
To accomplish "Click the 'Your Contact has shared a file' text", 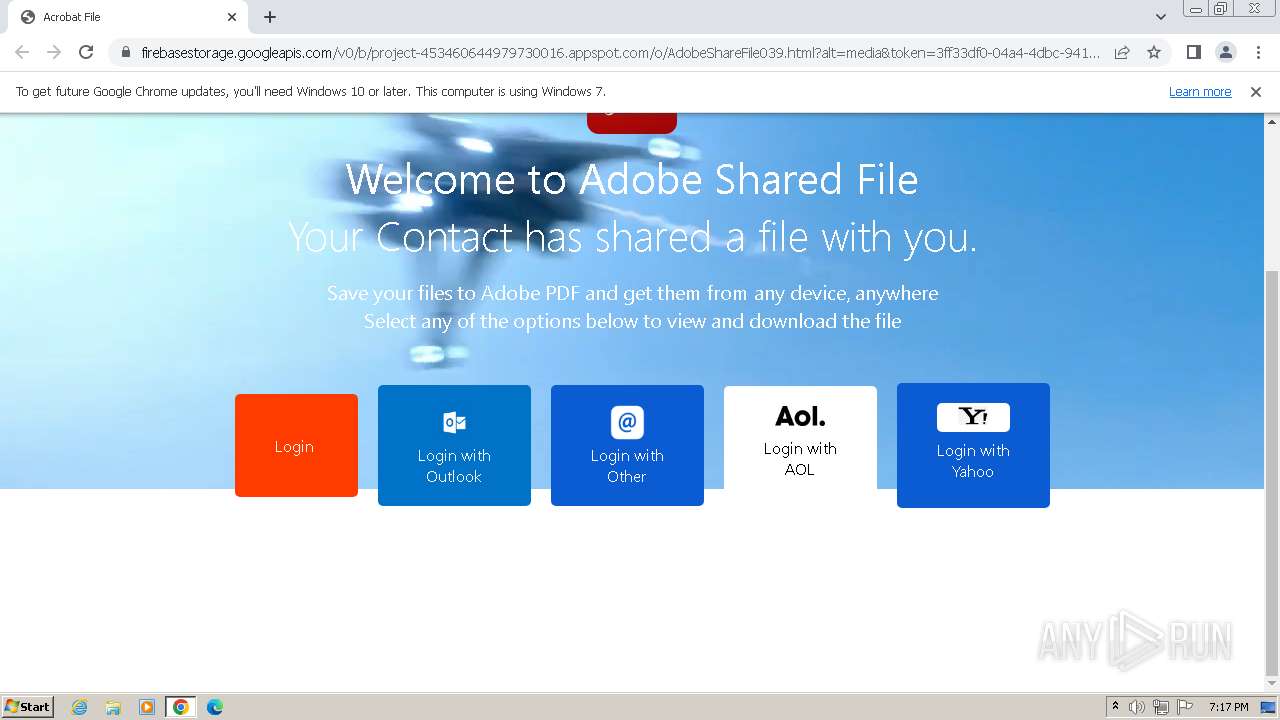I will 632,238.
